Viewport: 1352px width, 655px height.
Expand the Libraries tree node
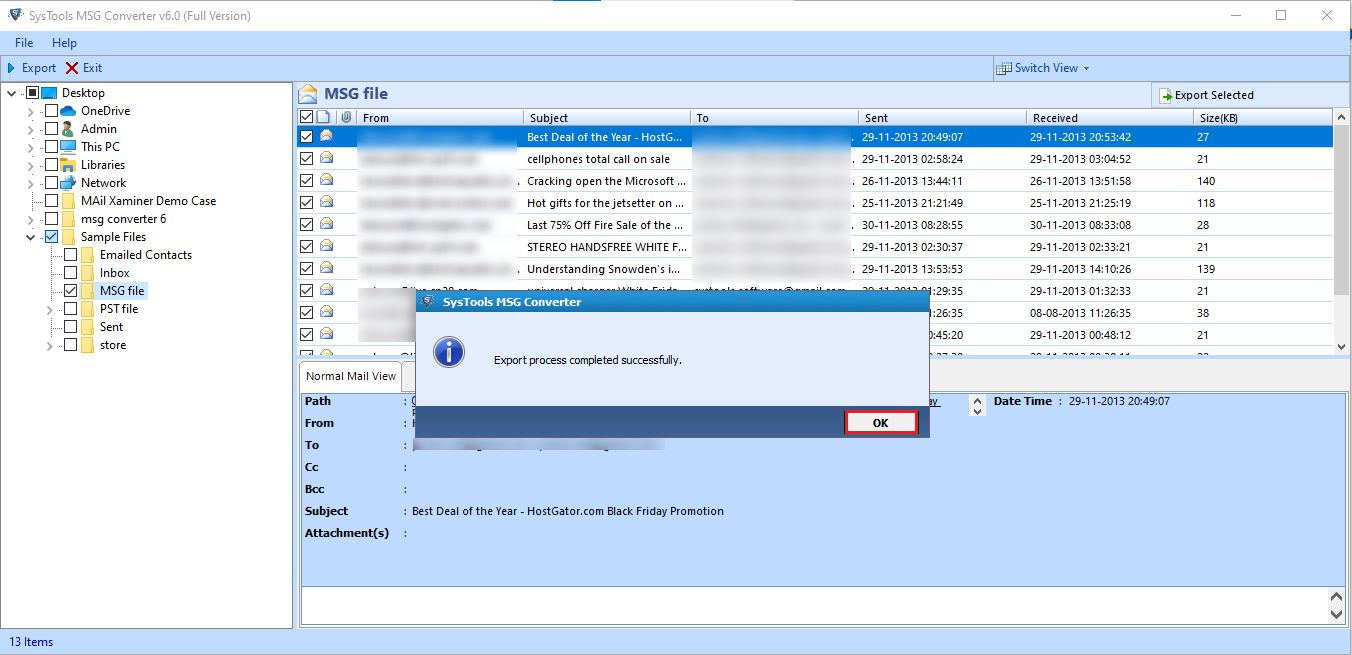pos(31,165)
